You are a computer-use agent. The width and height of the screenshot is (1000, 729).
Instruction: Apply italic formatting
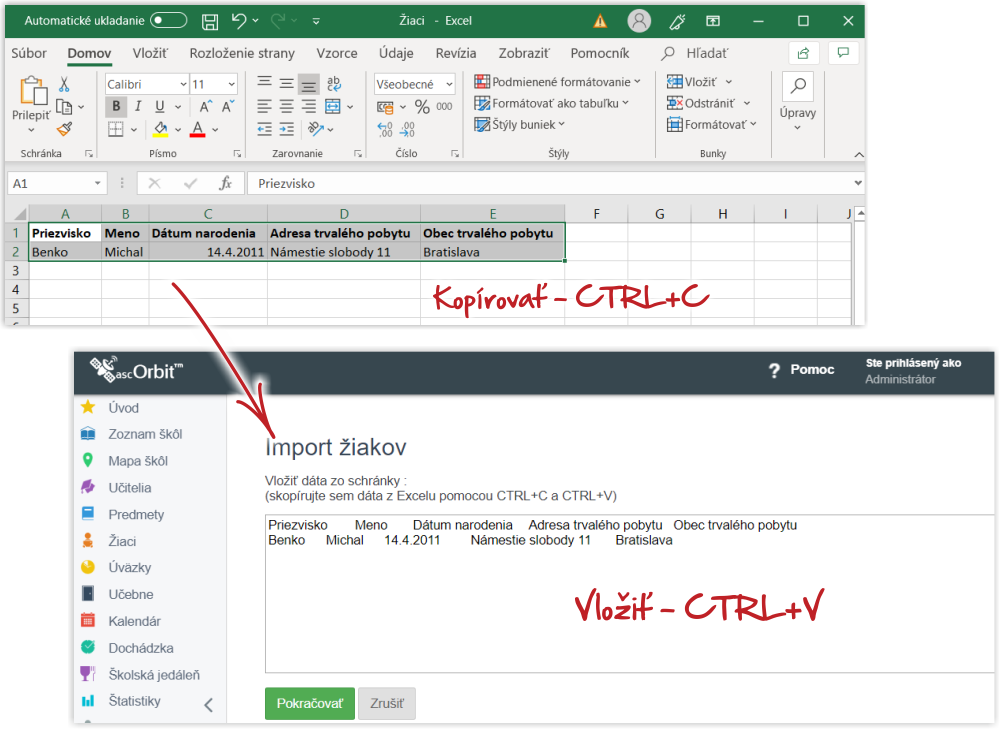138,107
